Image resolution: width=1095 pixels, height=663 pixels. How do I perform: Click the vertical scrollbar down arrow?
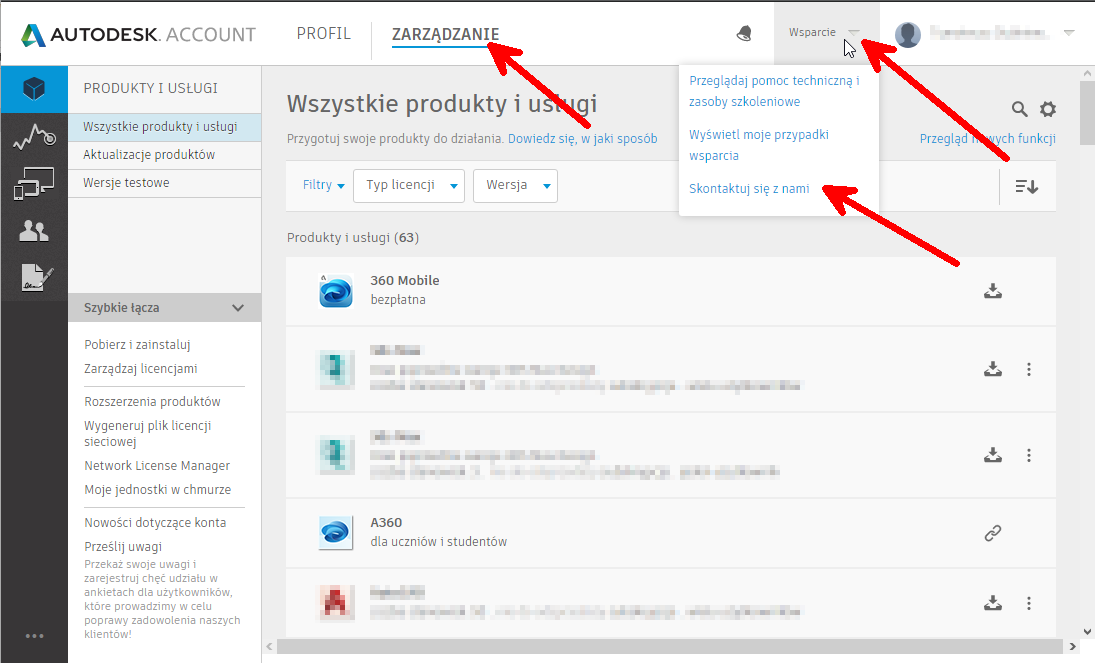pos(1087,631)
